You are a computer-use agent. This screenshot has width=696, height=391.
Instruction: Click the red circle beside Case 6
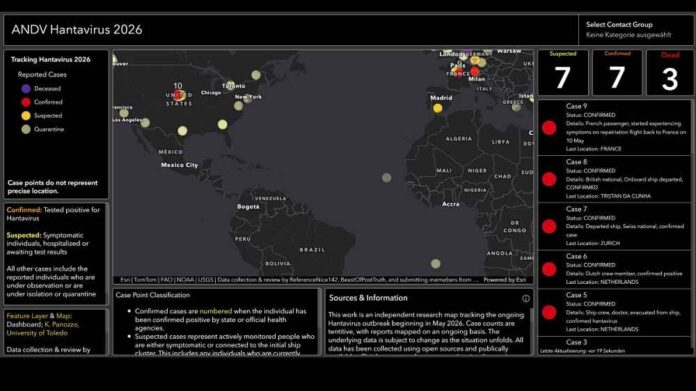coord(549,269)
